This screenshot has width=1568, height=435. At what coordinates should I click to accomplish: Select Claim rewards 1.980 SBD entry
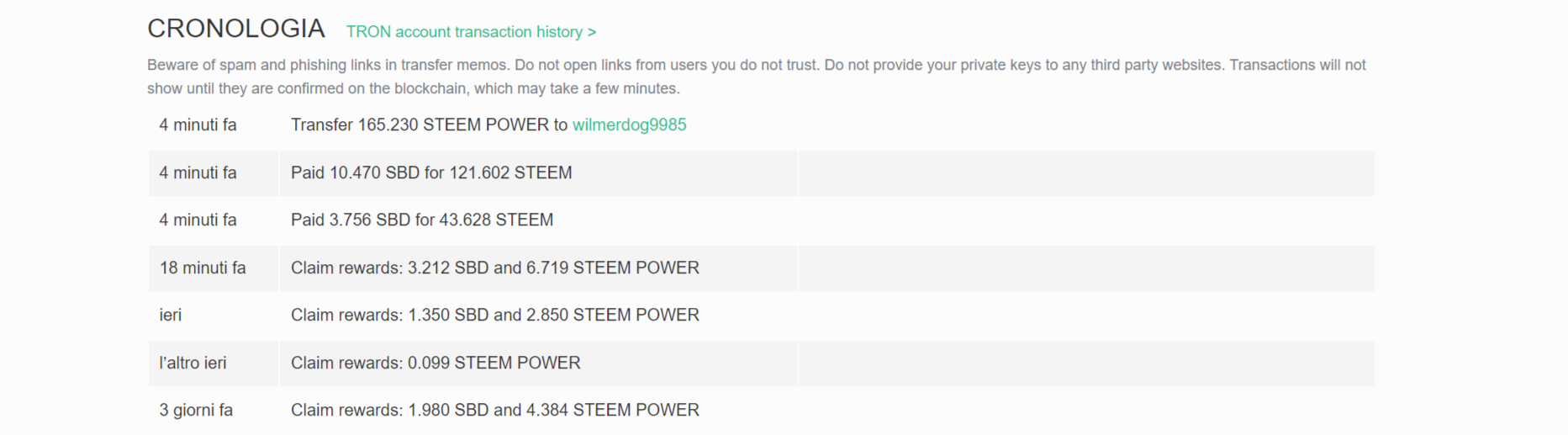(x=494, y=410)
